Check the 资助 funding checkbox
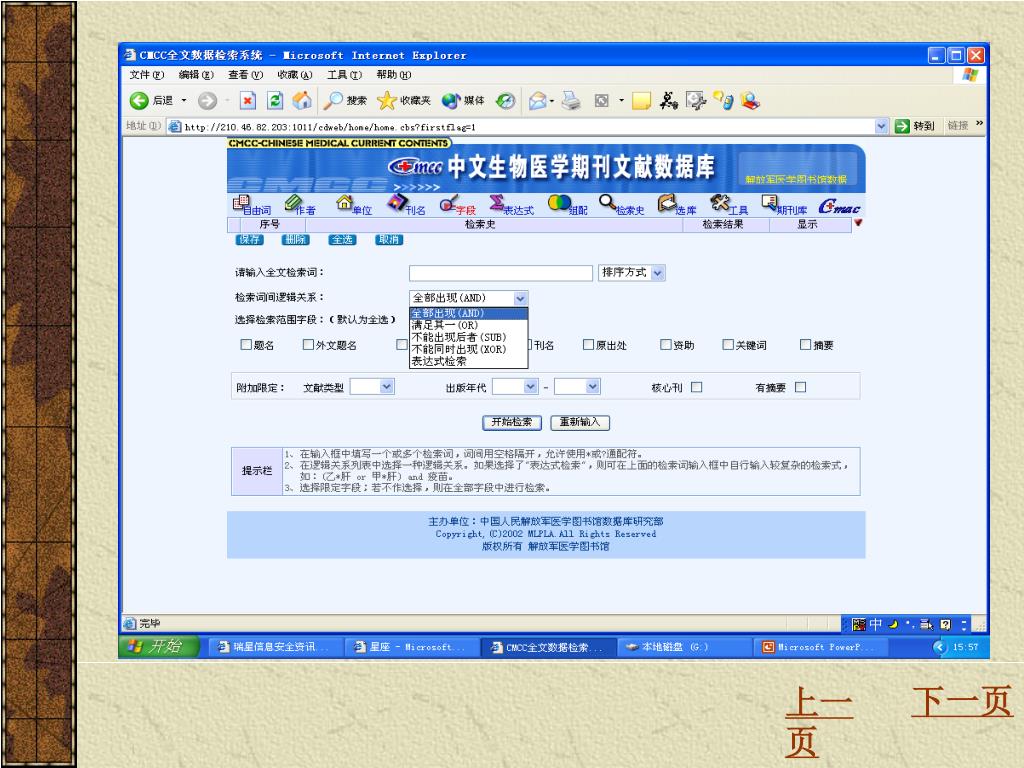 [665, 344]
